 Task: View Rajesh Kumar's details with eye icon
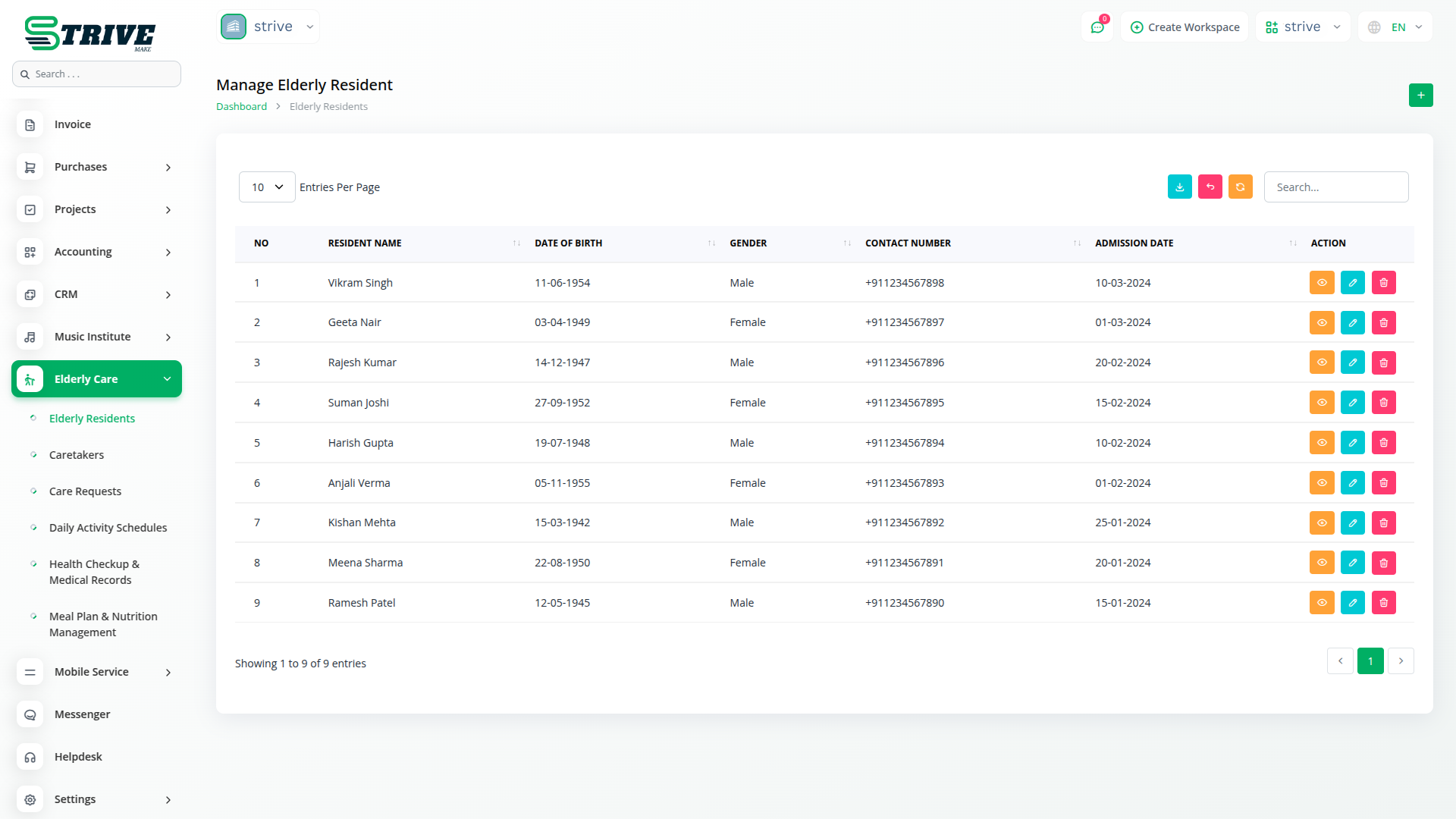1321,362
